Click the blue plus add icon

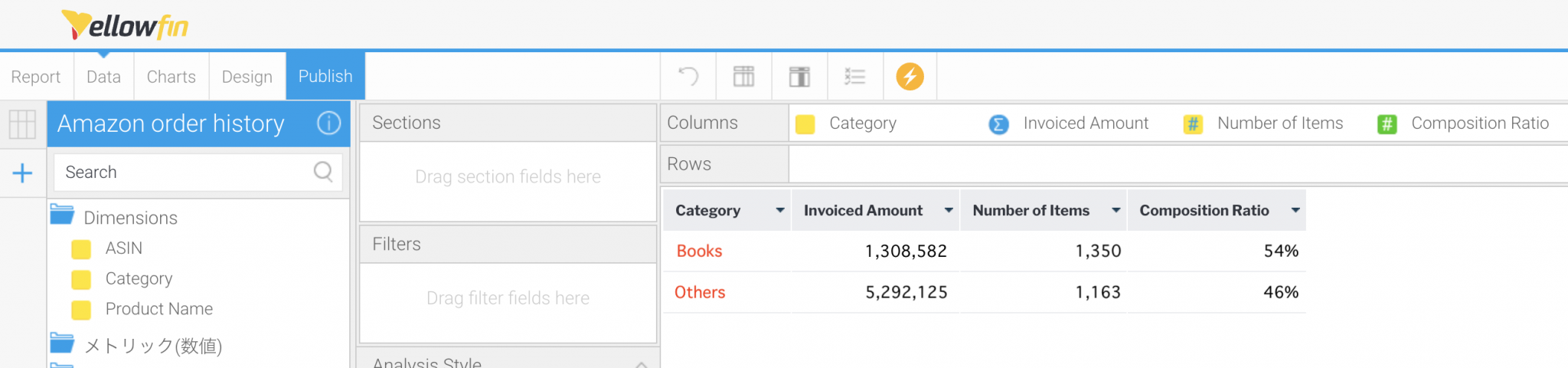(22, 172)
